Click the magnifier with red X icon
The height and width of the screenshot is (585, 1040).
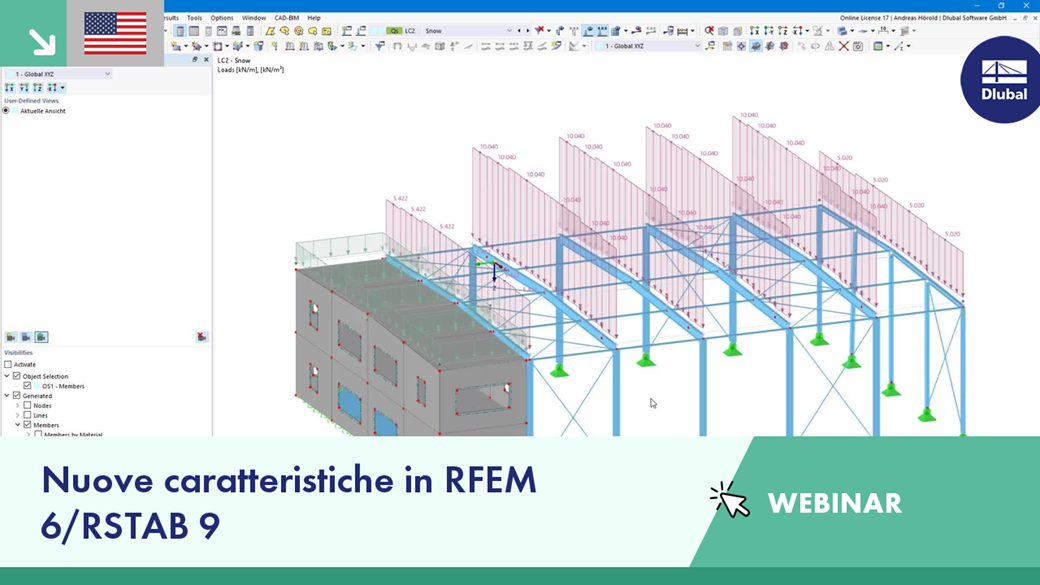(709, 31)
